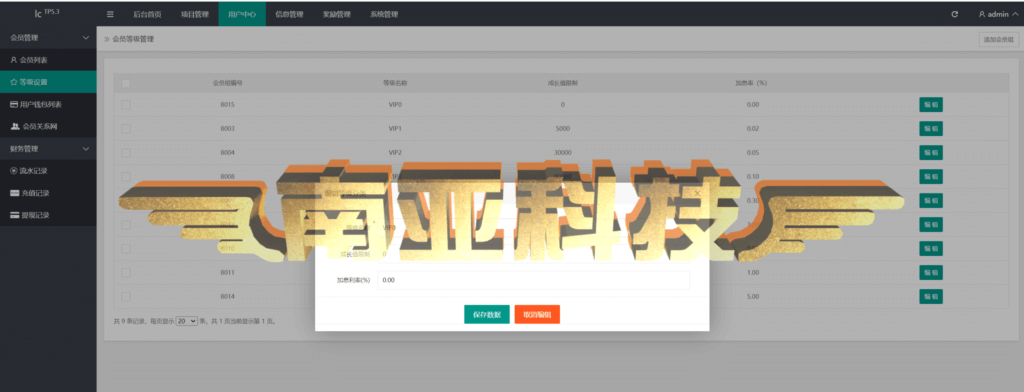Click the VIP1 level name cell
1024x392 pixels.
pos(394,129)
